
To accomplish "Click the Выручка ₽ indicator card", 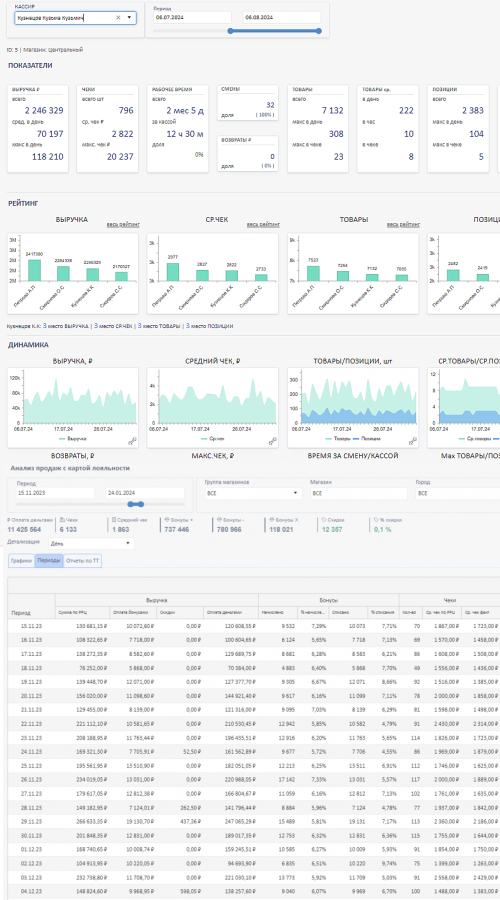I will (x=37, y=129).
